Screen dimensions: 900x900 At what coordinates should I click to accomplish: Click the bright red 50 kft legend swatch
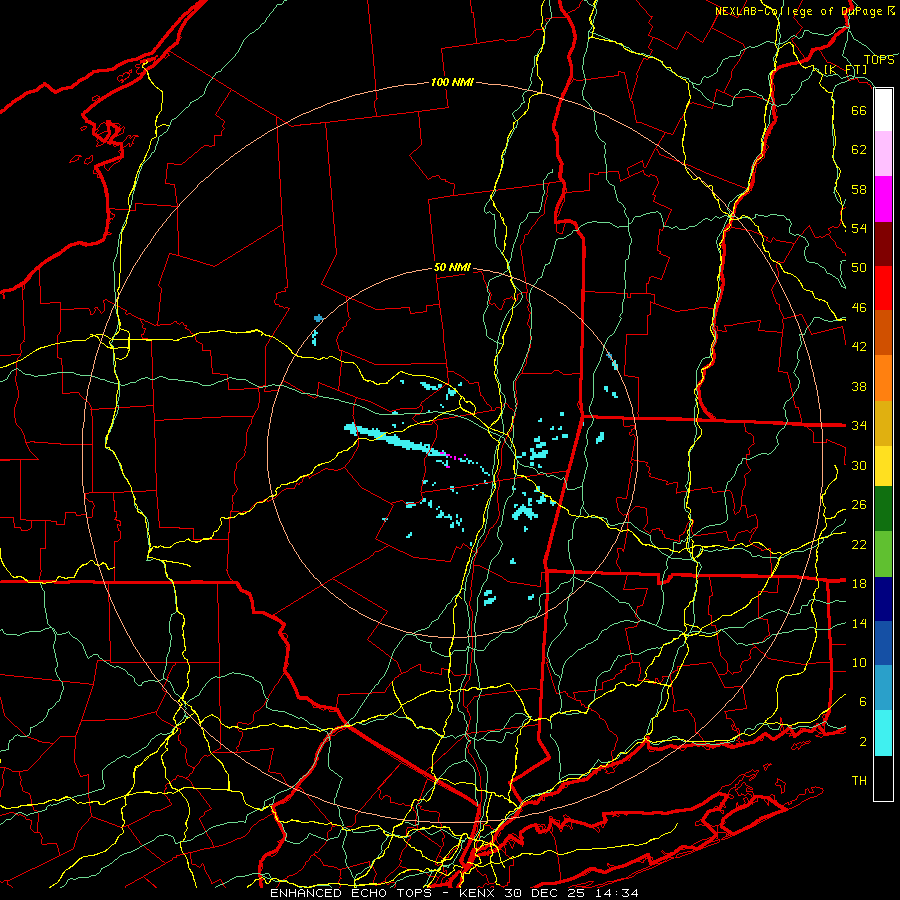point(883,288)
